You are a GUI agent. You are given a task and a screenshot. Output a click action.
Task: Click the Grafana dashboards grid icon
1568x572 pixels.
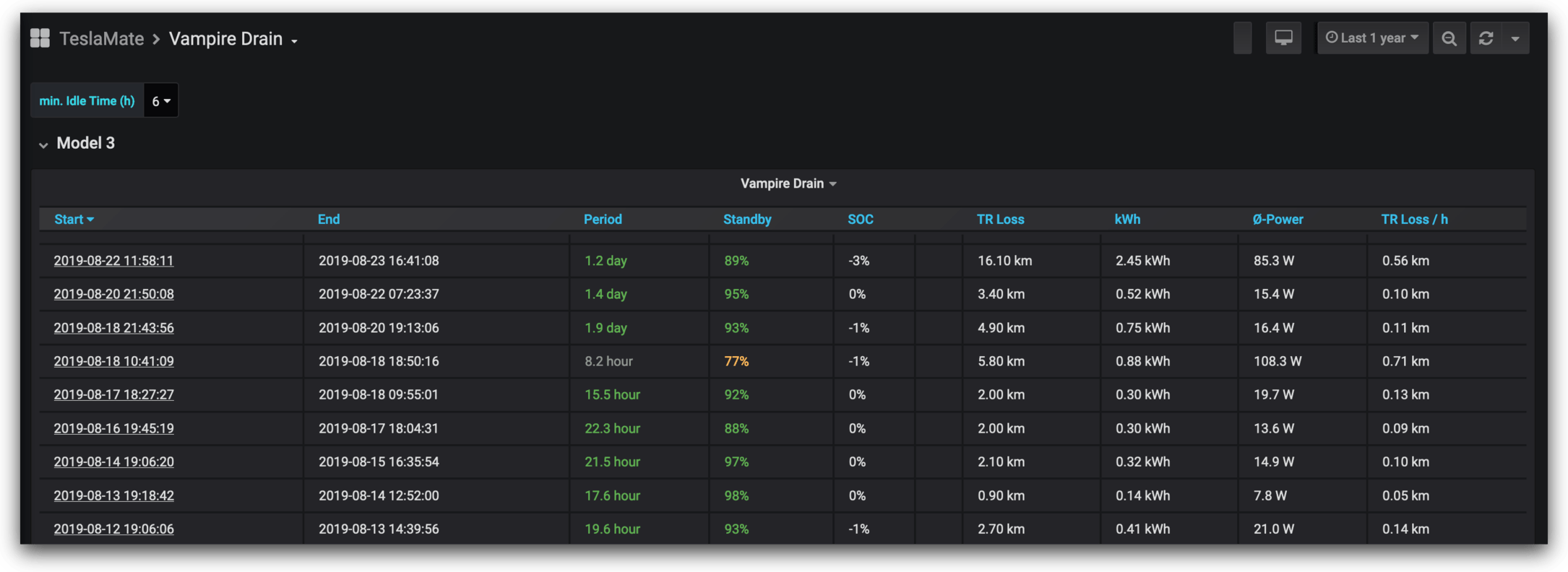[x=40, y=38]
